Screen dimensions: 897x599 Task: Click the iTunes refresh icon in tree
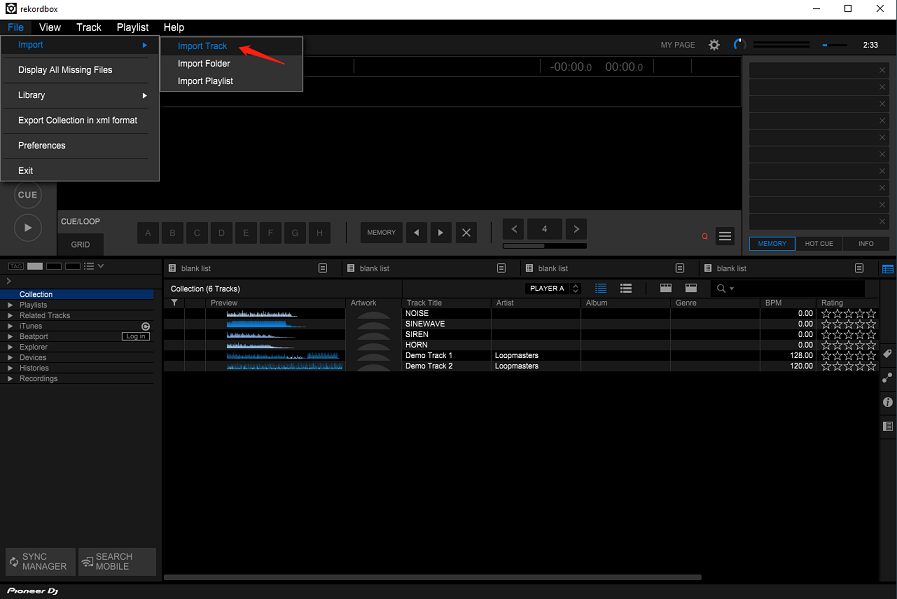click(146, 326)
